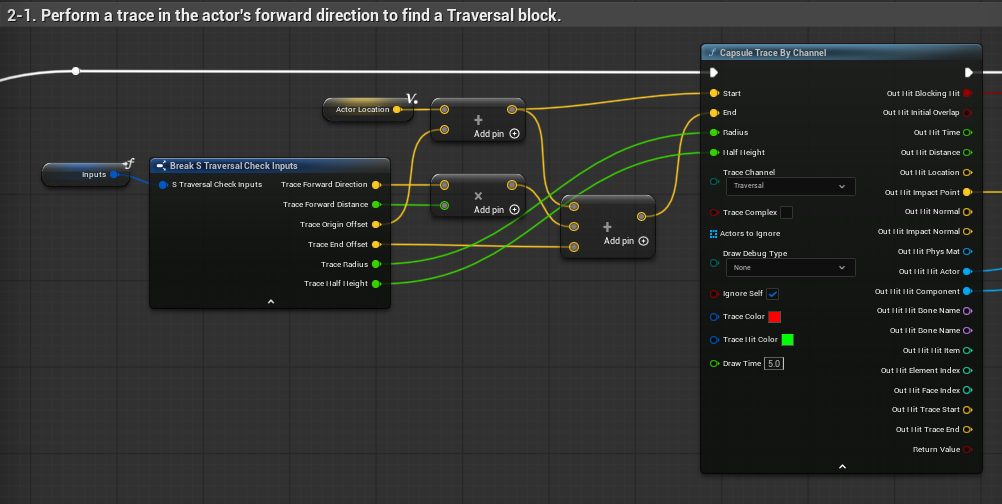
Task: Click the Ignore Self input pin
Action: (x=714, y=294)
